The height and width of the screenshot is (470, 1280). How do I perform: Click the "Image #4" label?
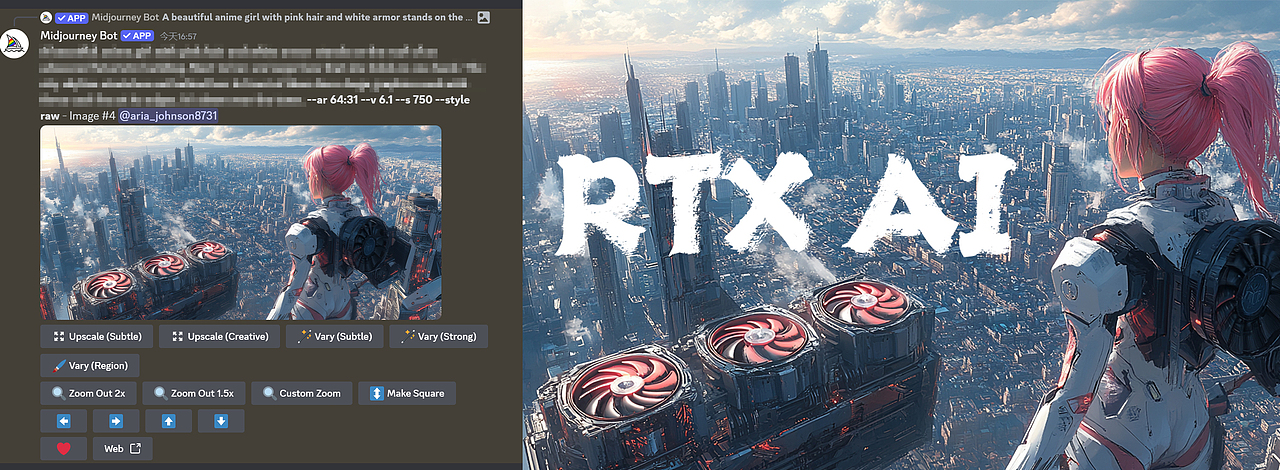[92, 116]
